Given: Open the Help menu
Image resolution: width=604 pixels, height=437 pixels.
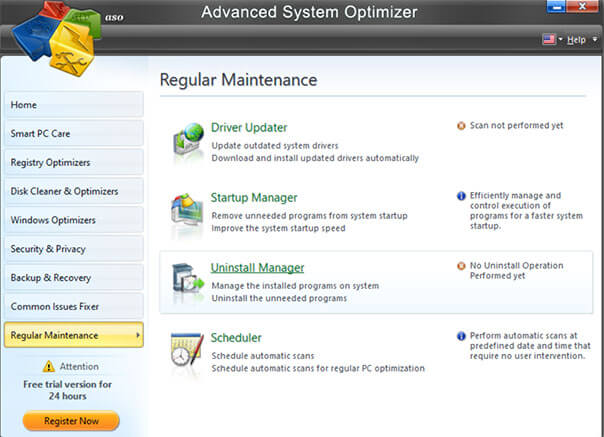Looking at the screenshot, I should 576,40.
